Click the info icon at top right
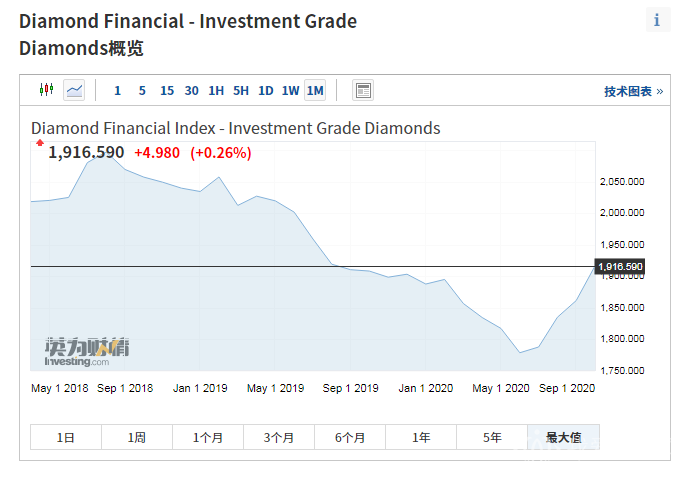This screenshot has width=688, height=479. tap(657, 20)
